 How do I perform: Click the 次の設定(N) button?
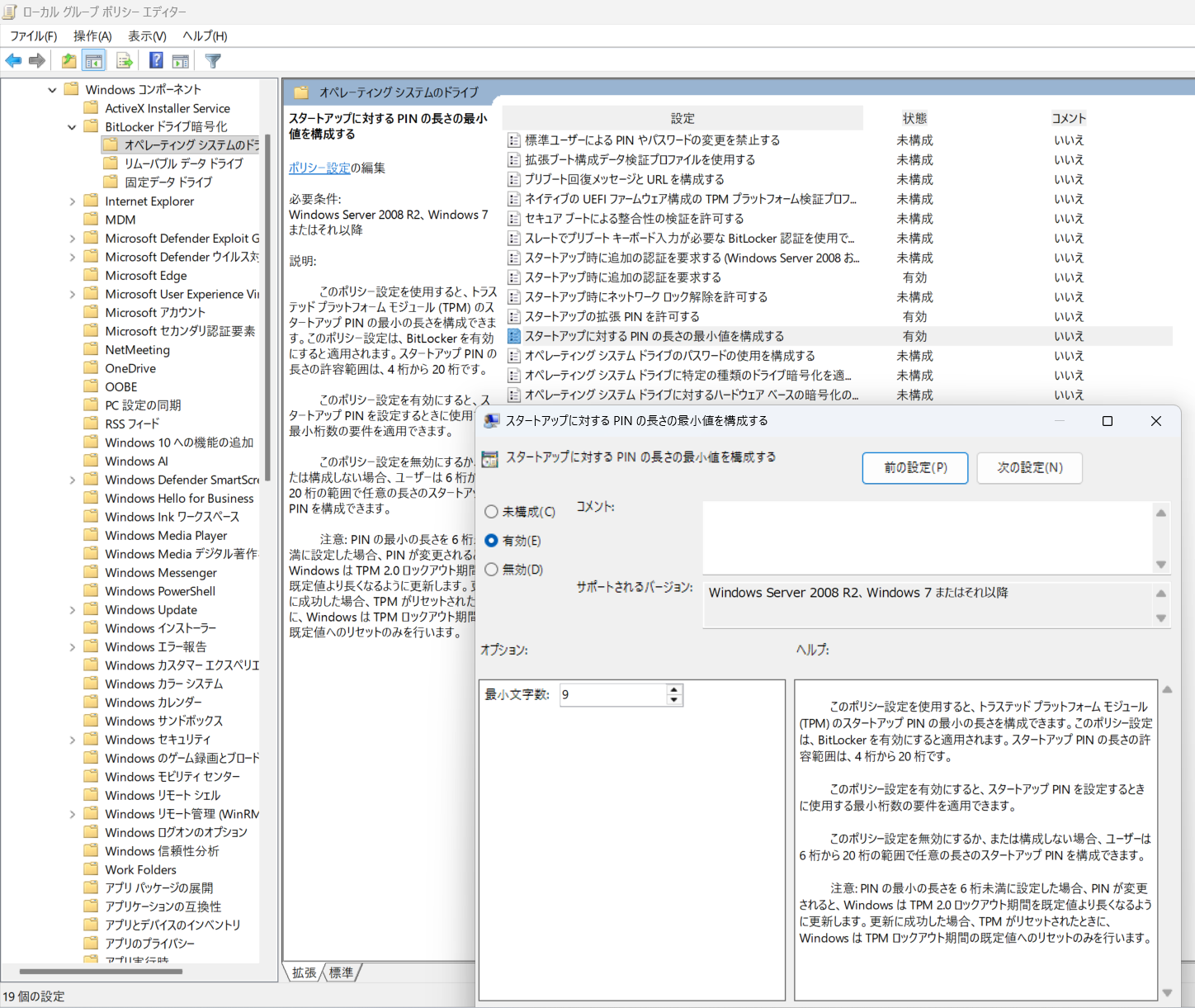[x=1029, y=468]
